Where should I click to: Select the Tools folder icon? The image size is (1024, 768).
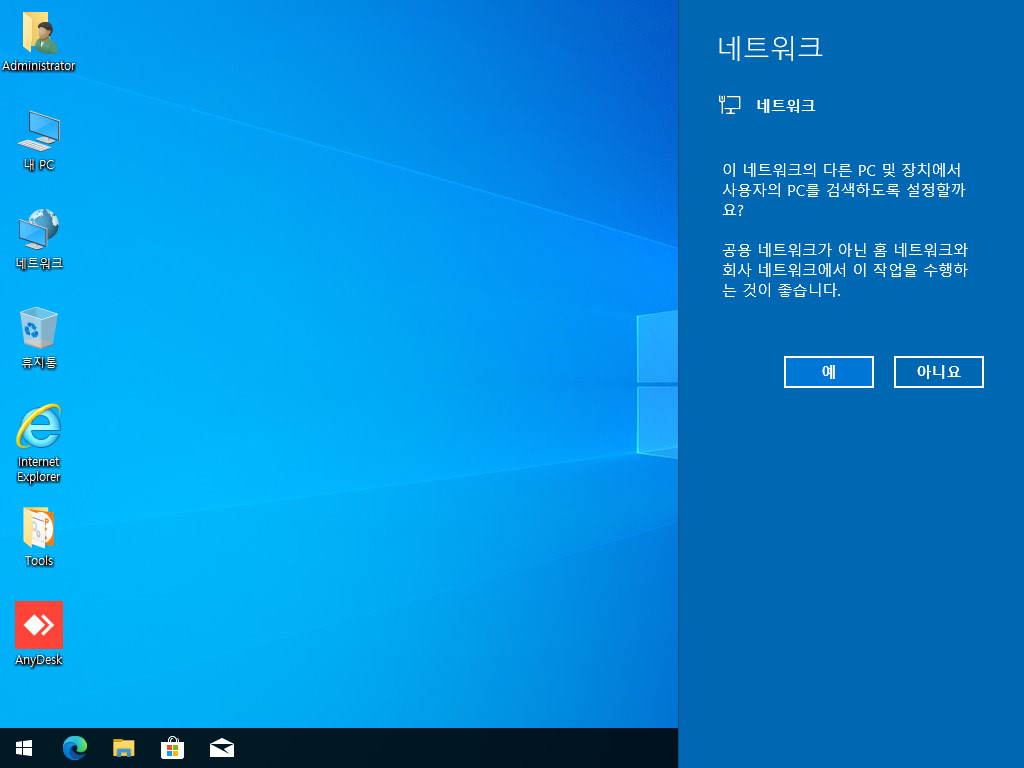coord(39,537)
